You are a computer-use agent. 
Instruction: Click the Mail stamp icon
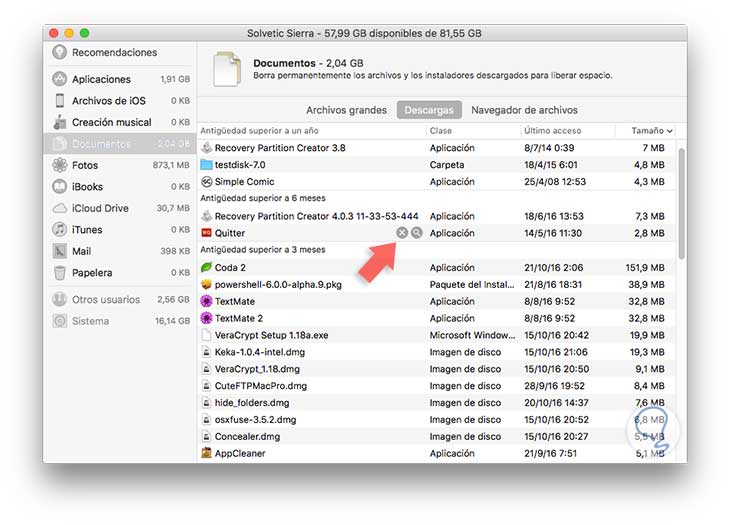pyautogui.click(x=60, y=251)
